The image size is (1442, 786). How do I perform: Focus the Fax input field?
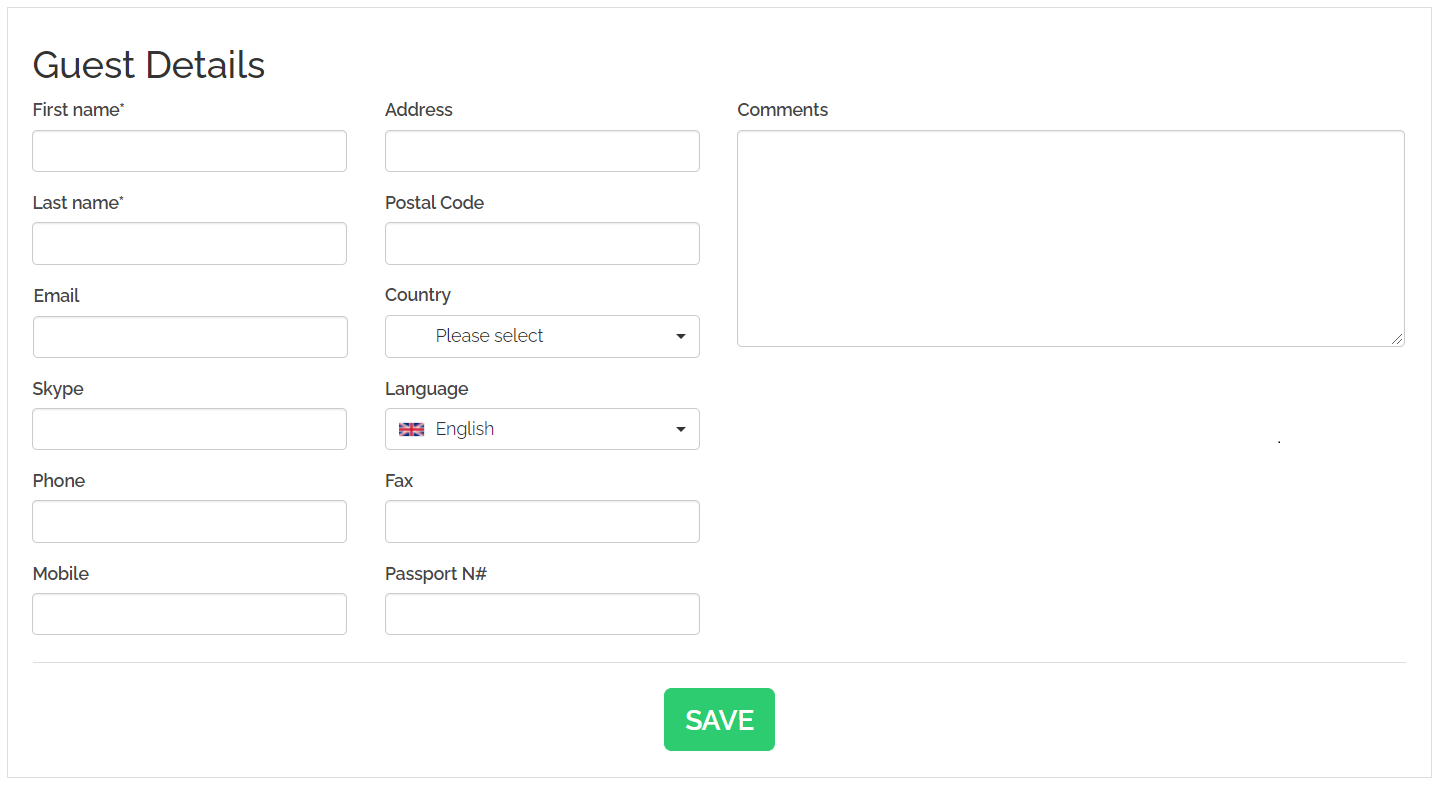pyautogui.click(x=542, y=522)
